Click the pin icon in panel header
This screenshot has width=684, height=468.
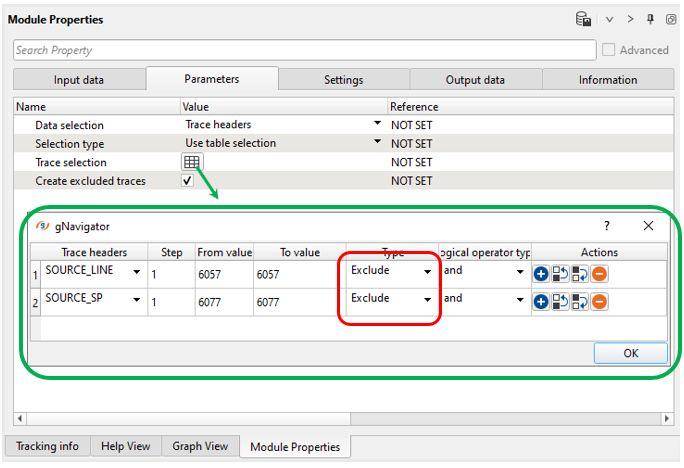pyautogui.click(x=651, y=19)
